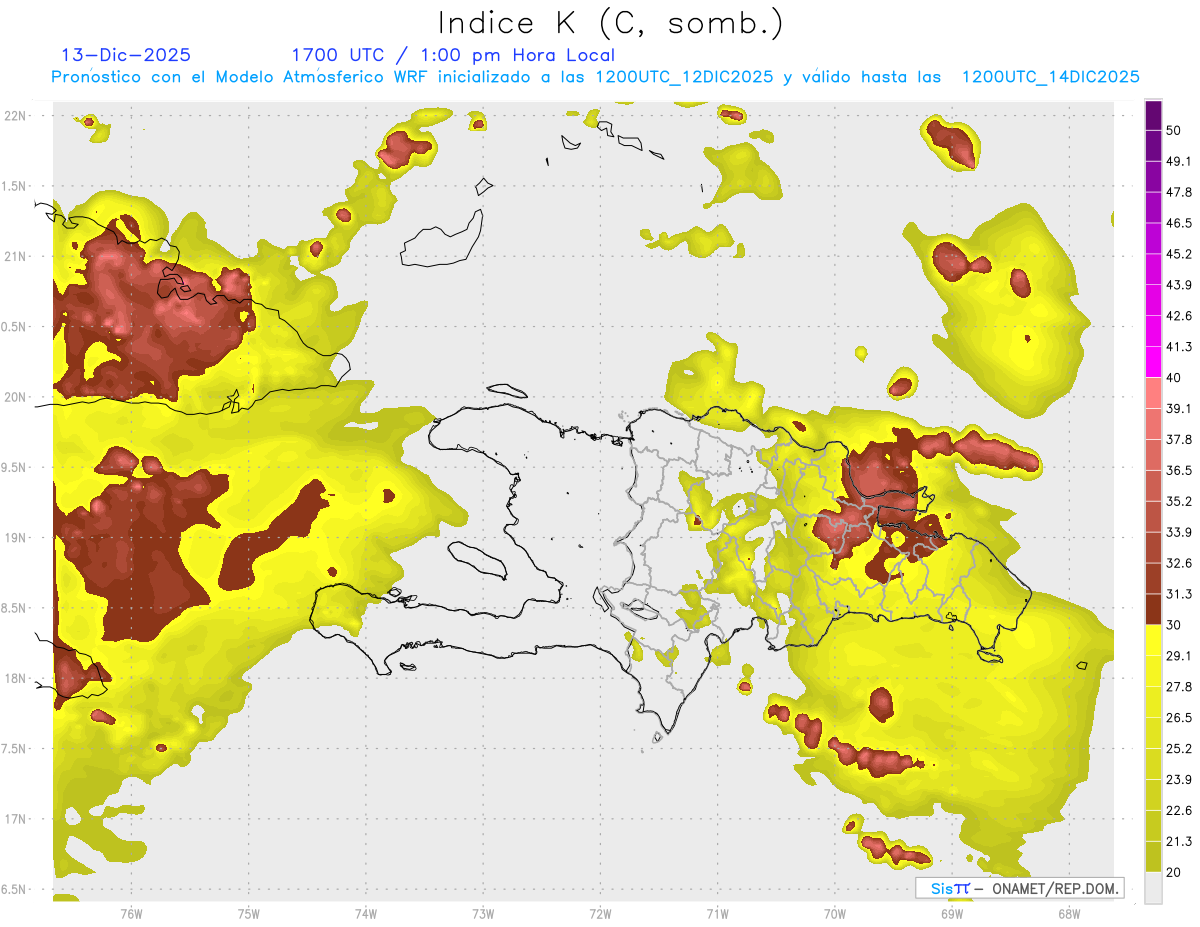The width and height of the screenshot is (1200, 927).
Task: Select the color scale value 25.2
Action: [1179, 749]
